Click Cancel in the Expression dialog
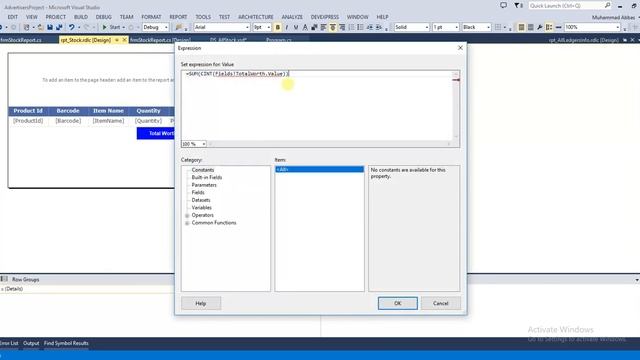Viewport: 640px width, 360px height. coord(440,303)
